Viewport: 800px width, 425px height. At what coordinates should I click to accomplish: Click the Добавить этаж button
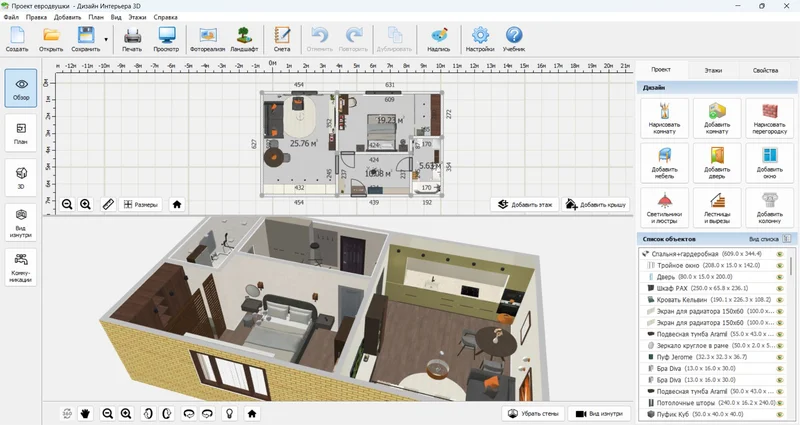click(525, 205)
